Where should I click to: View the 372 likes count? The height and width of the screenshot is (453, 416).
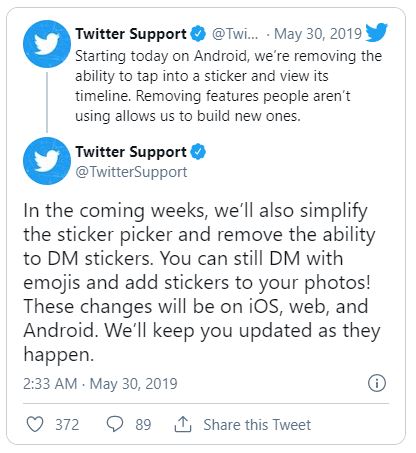(x=67, y=425)
